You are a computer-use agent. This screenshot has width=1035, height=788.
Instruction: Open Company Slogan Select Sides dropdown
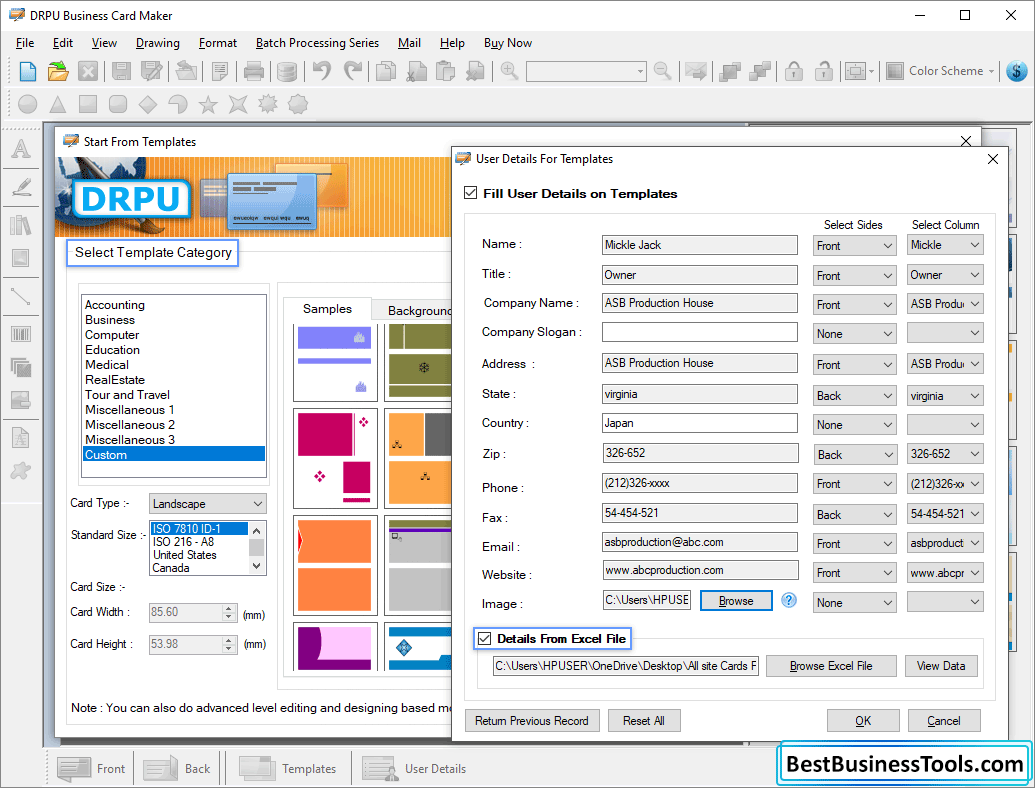click(x=854, y=334)
